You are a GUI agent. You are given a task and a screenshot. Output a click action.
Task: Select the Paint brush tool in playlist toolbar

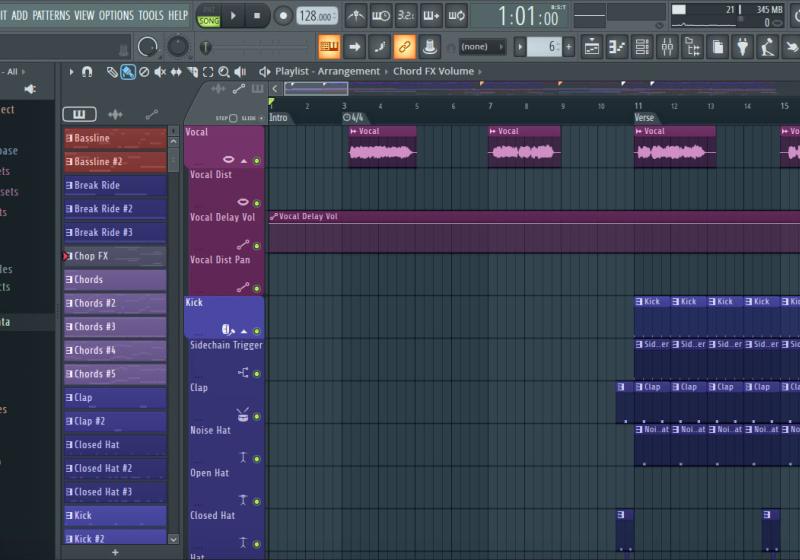[x=128, y=72]
